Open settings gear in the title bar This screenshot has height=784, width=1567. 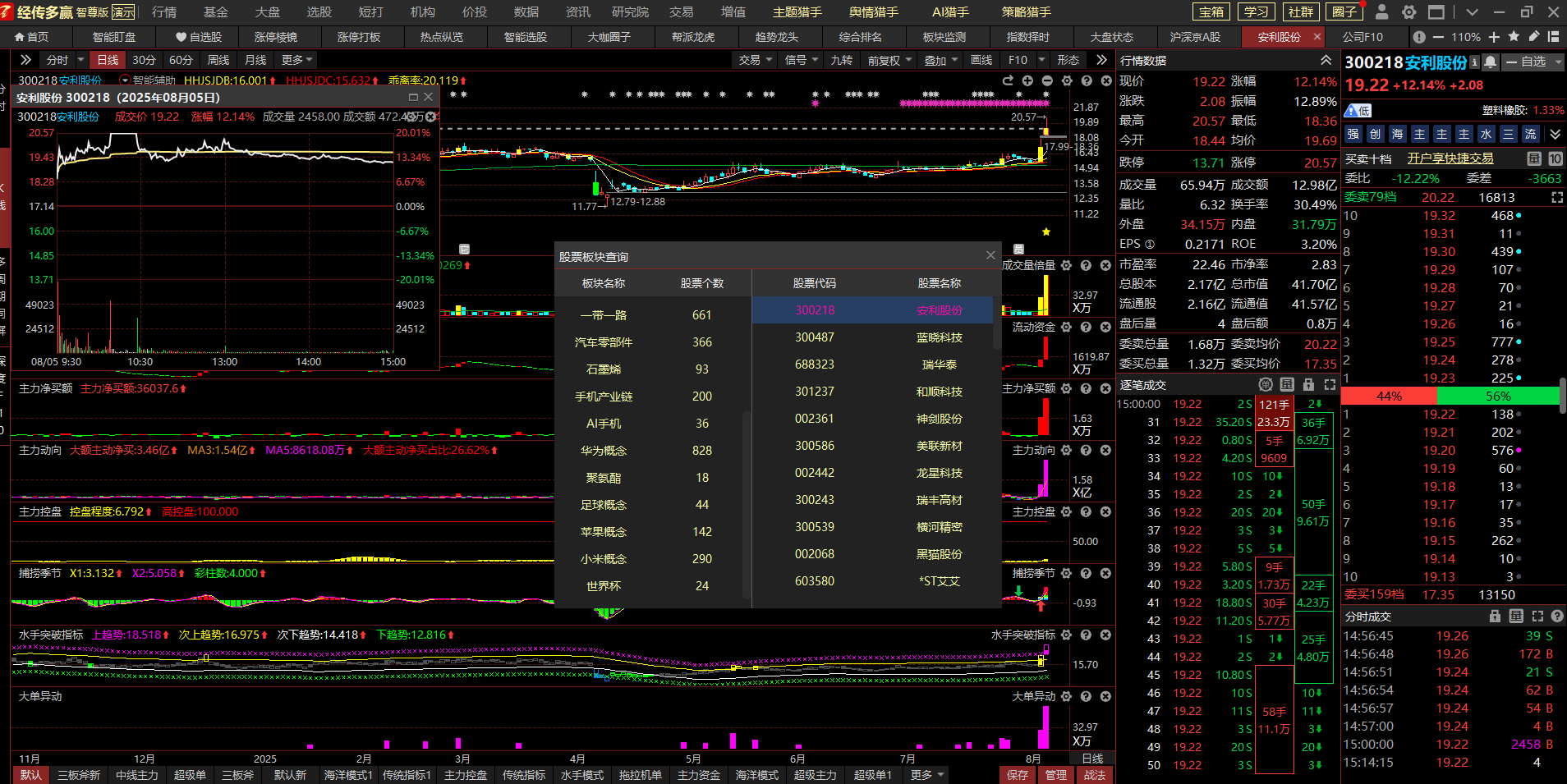[x=1409, y=12]
